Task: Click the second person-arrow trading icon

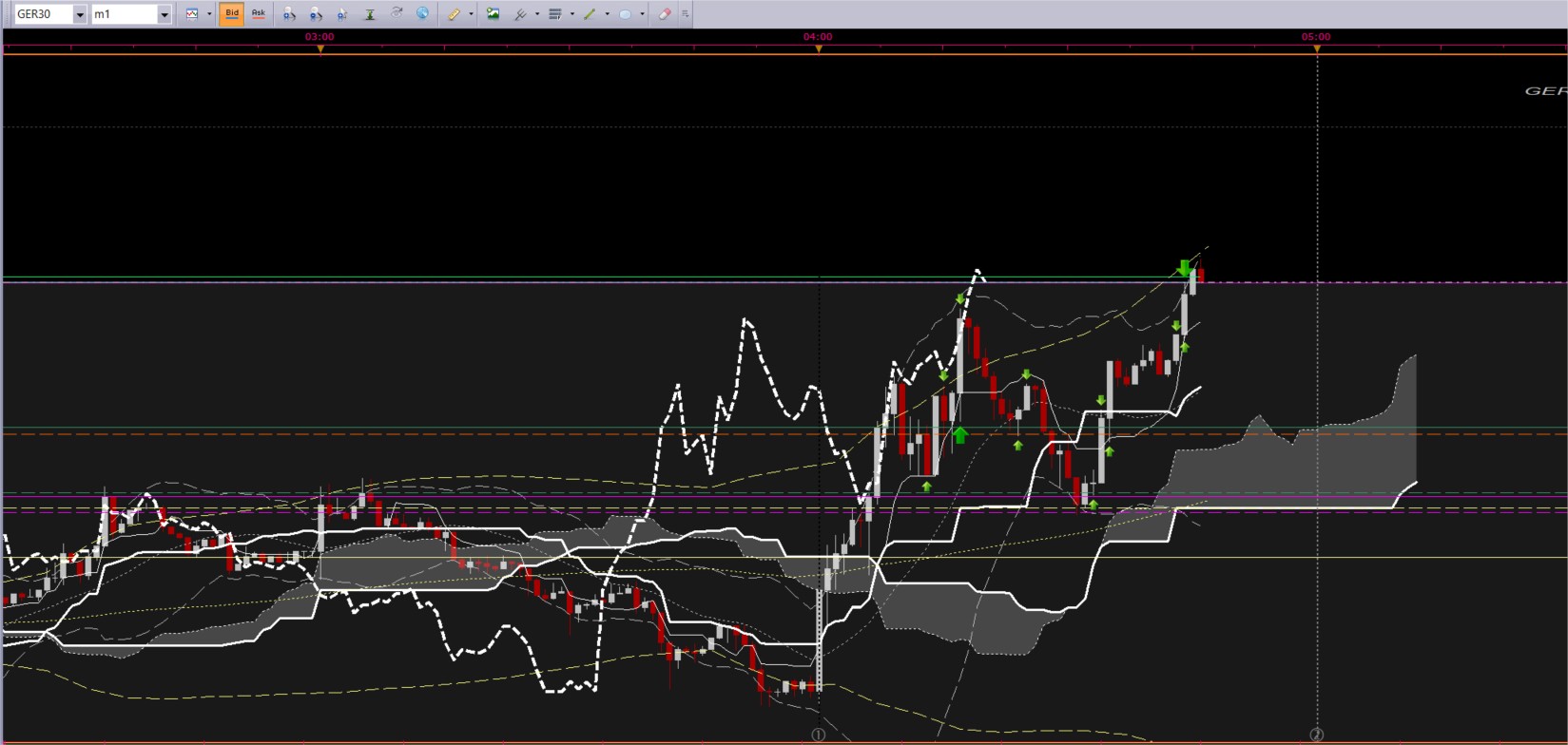Action: coord(316,14)
